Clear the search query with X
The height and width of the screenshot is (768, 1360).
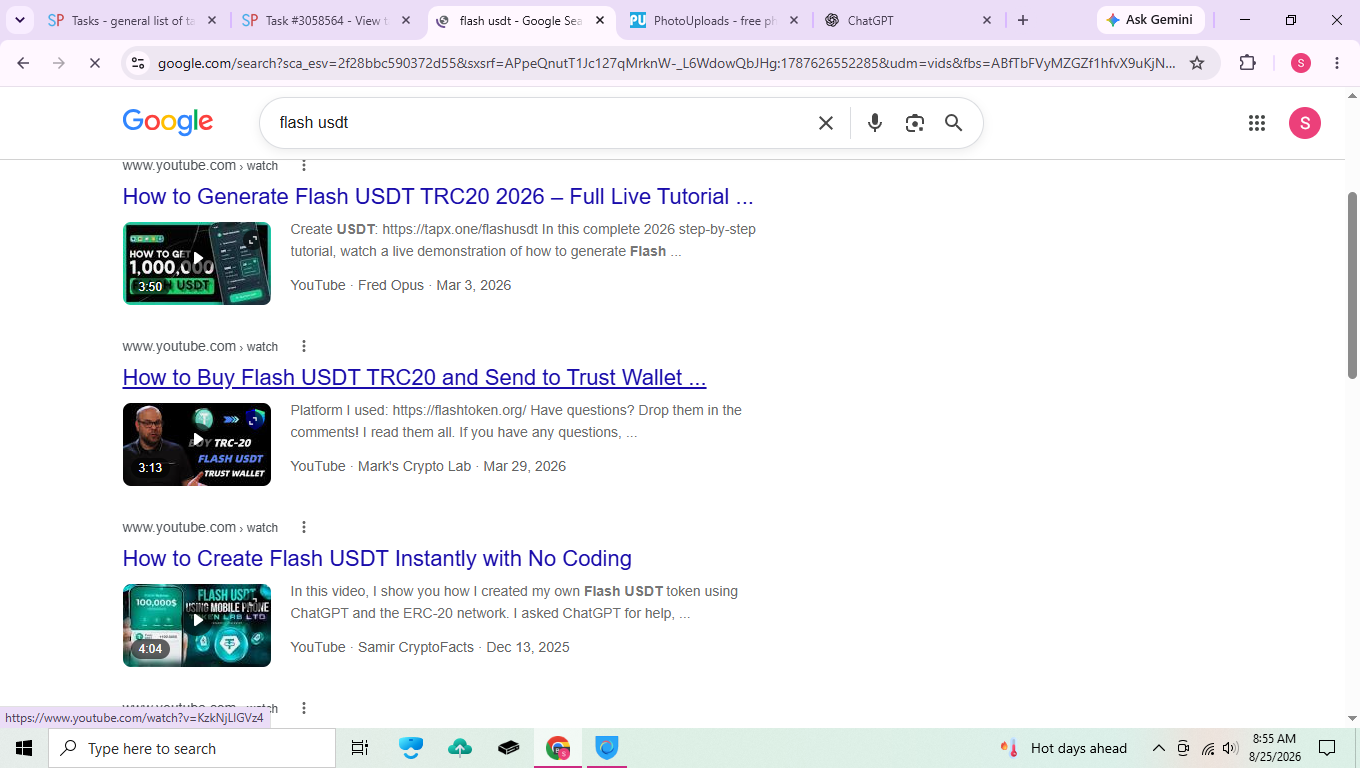click(x=826, y=123)
